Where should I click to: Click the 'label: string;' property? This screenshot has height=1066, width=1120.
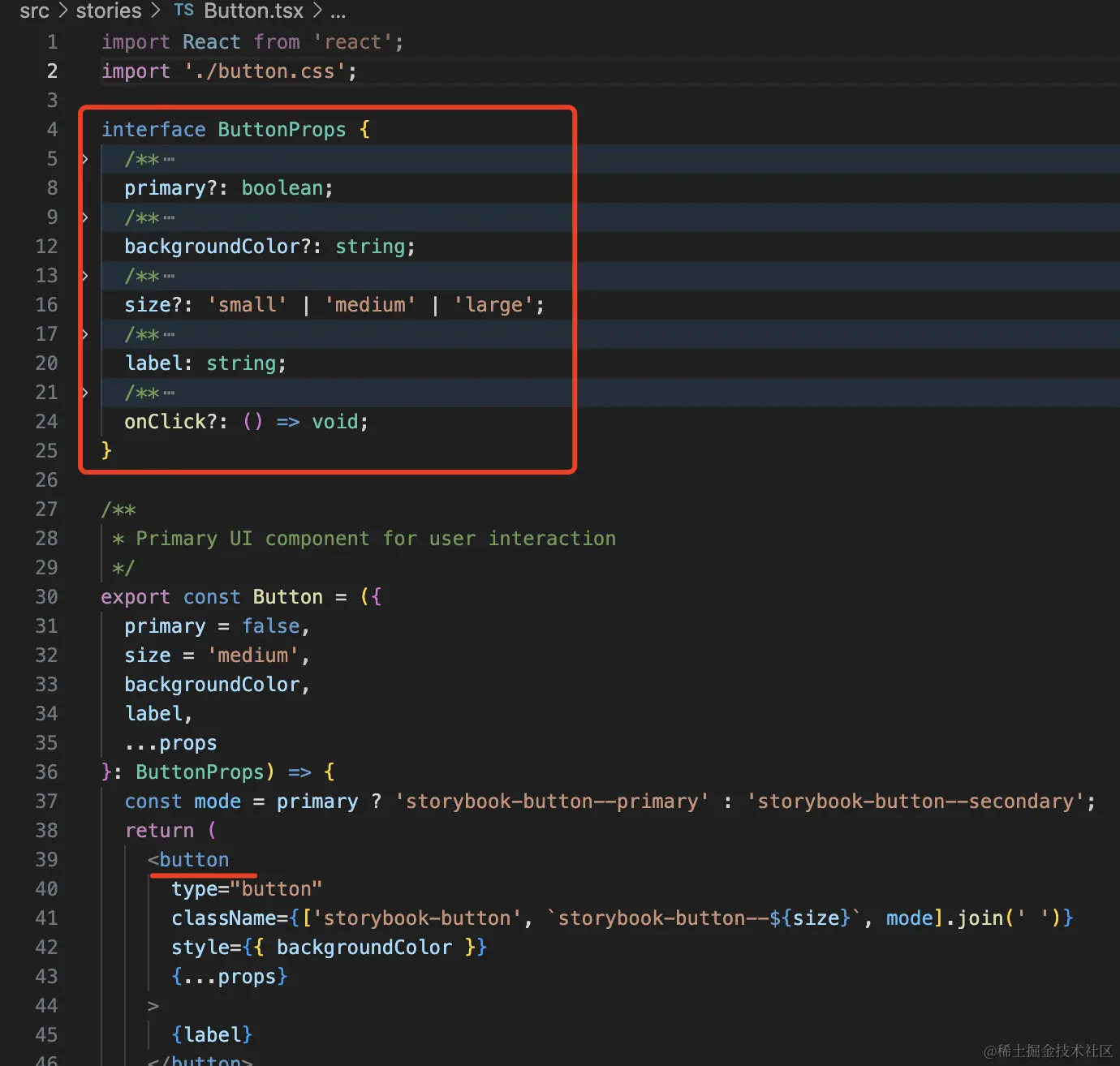coord(205,363)
